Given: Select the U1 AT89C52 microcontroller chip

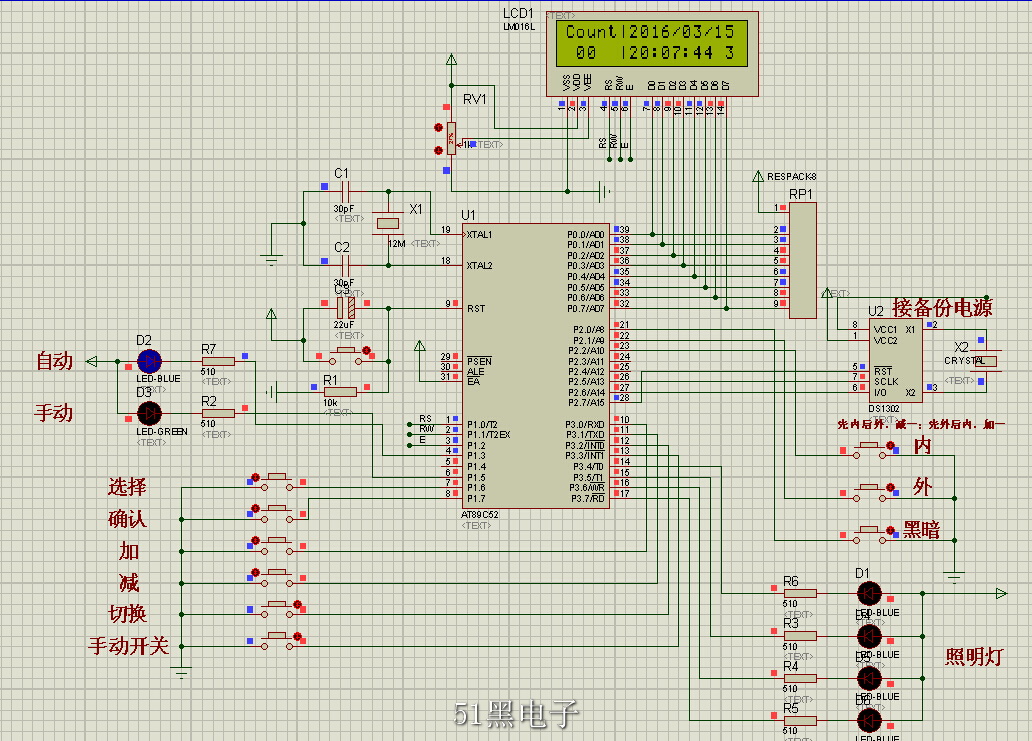Looking at the screenshot, I should click(536, 366).
